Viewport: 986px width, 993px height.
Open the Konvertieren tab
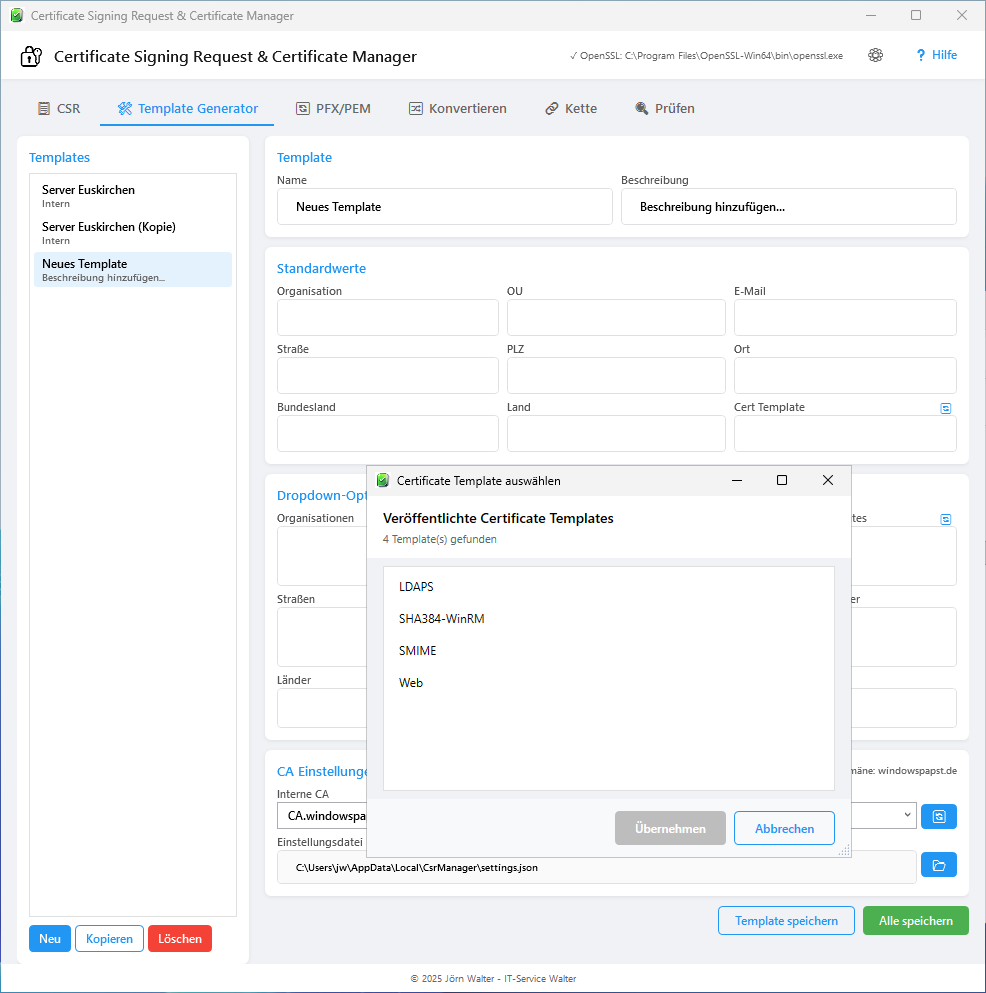(x=457, y=107)
